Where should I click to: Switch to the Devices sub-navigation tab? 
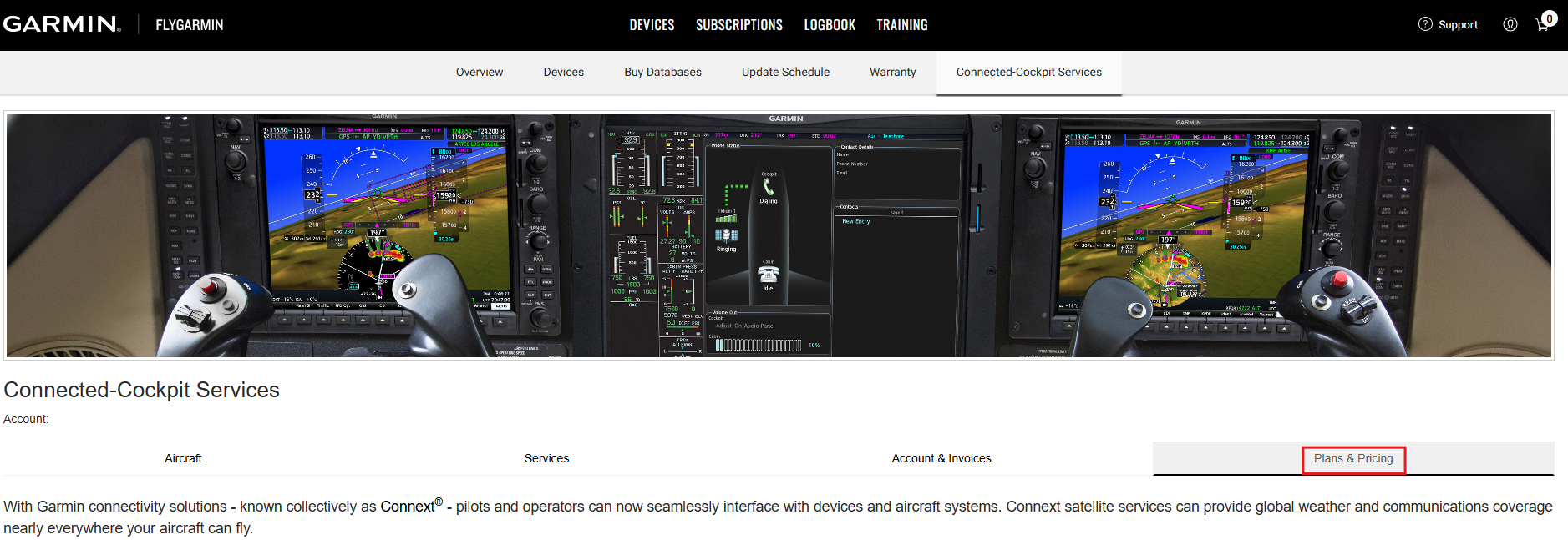(564, 73)
